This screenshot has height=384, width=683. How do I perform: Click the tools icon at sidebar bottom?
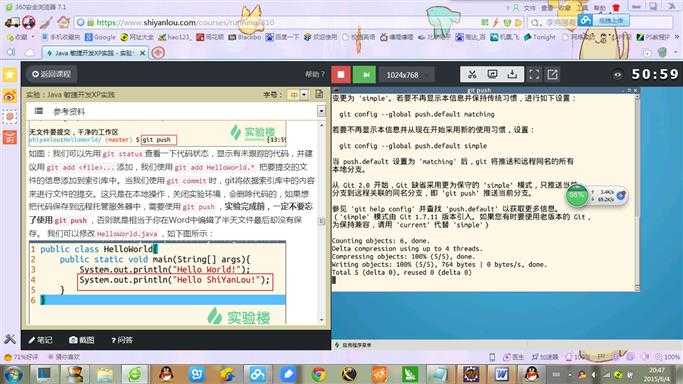(x=10, y=339)
